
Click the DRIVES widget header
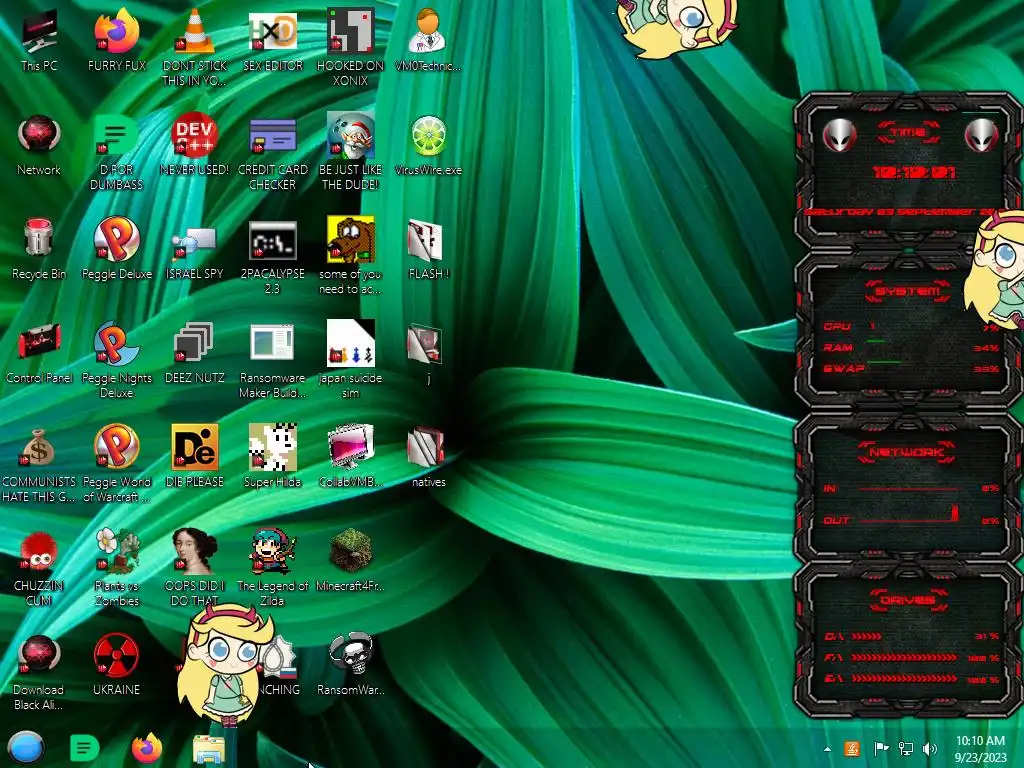pos(908,600)
